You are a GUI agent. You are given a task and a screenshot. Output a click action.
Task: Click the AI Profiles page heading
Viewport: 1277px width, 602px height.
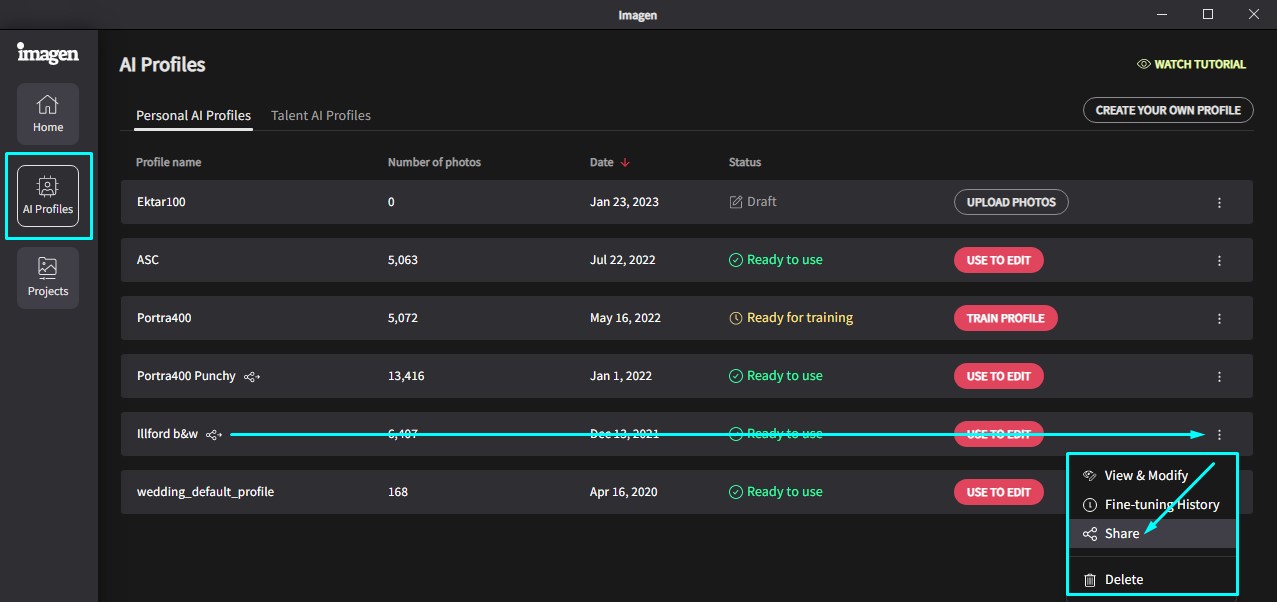pos(162,65)
